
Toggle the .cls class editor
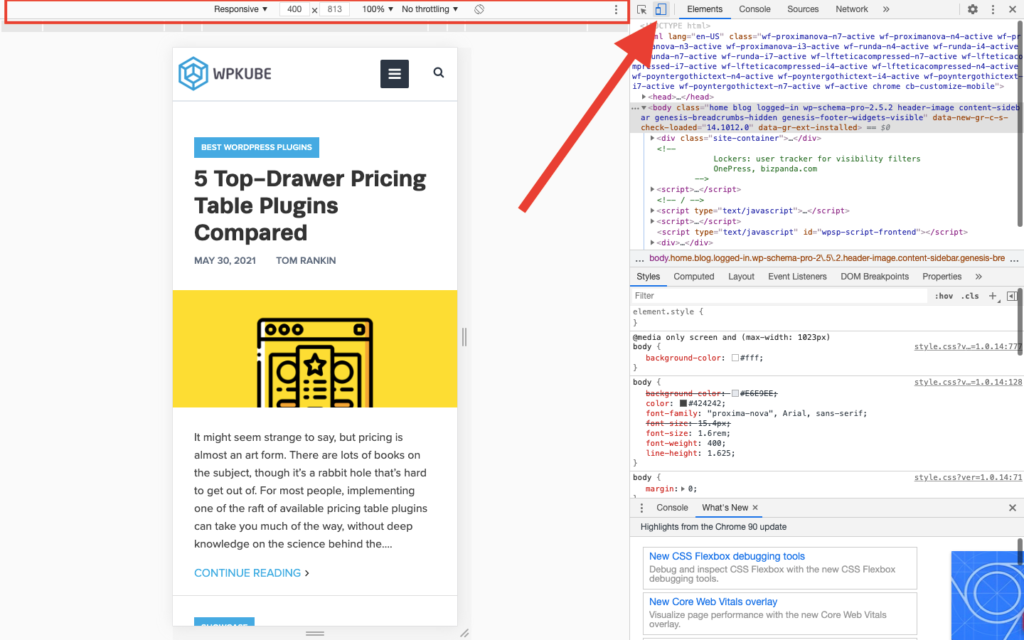(x=970, y=296)
